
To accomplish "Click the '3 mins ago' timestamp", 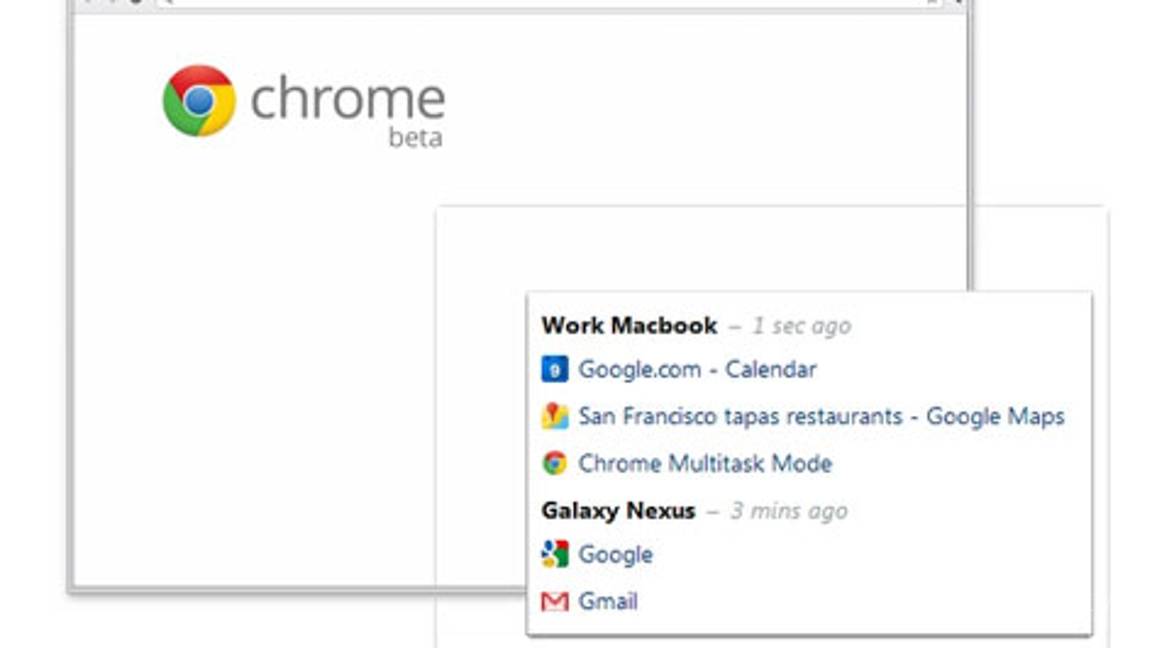I will point(788,511).
